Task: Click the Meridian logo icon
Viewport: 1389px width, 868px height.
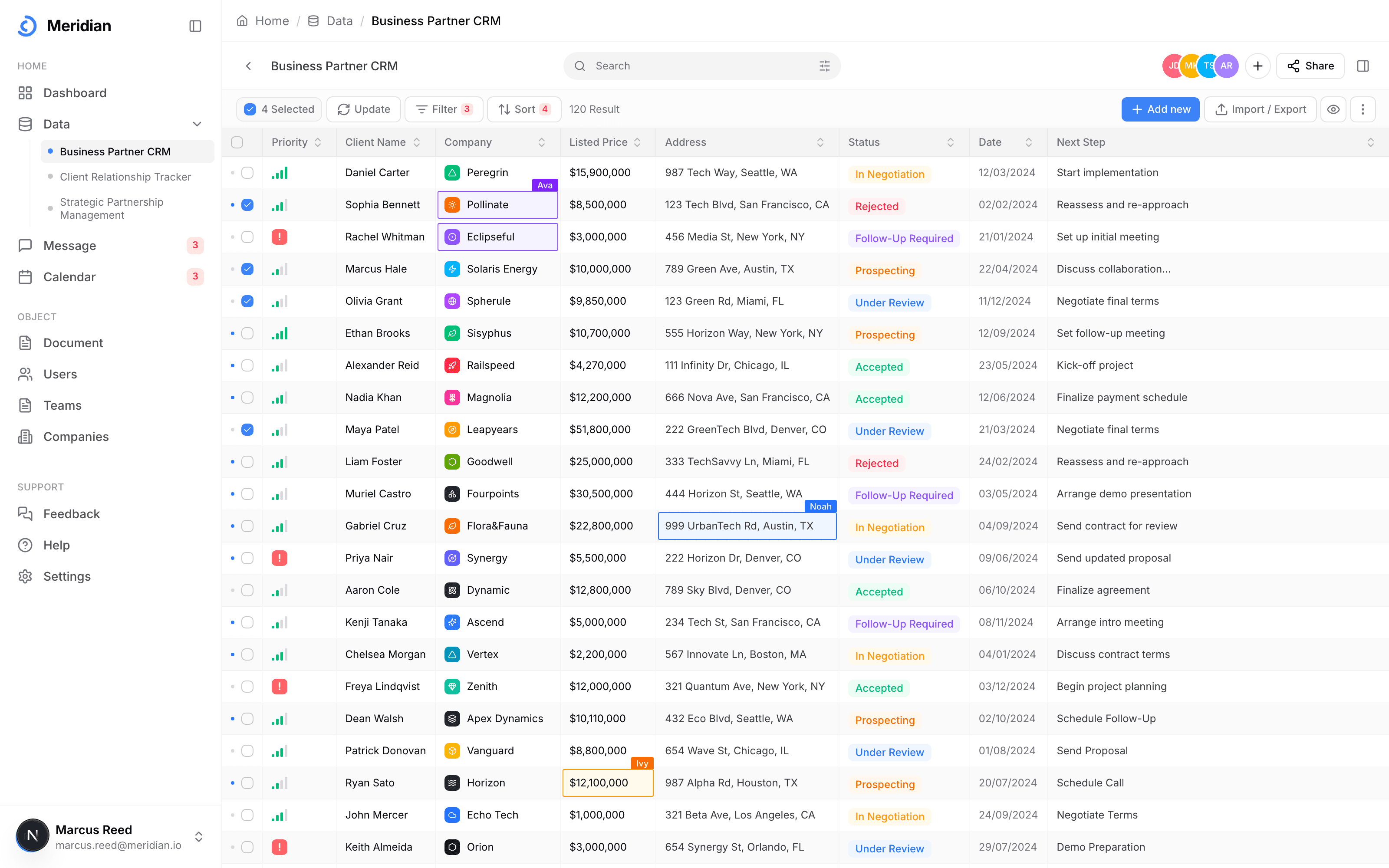Action: coord(27,26)
